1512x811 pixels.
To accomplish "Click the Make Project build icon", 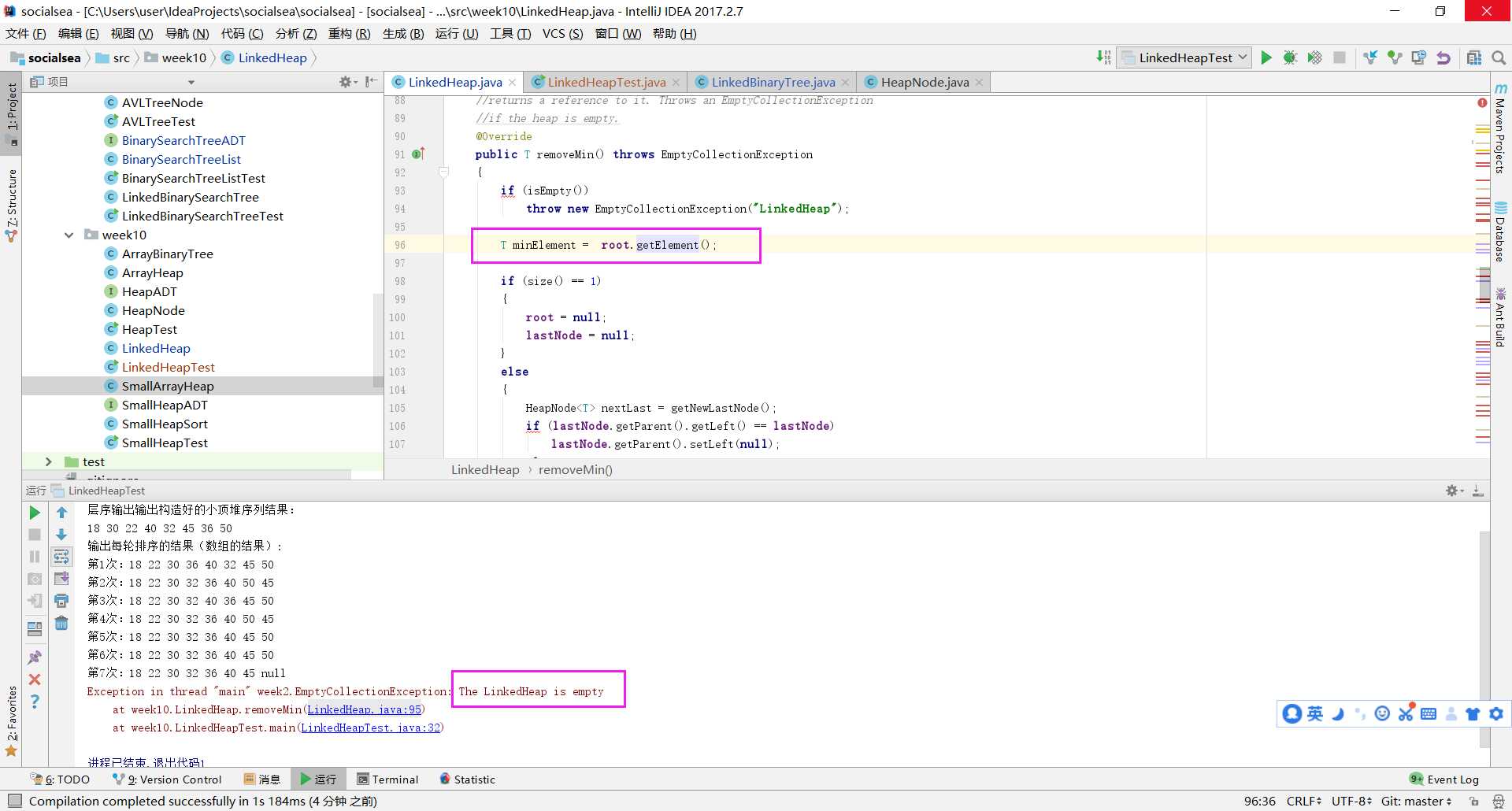I will [x=1104, y=57].
